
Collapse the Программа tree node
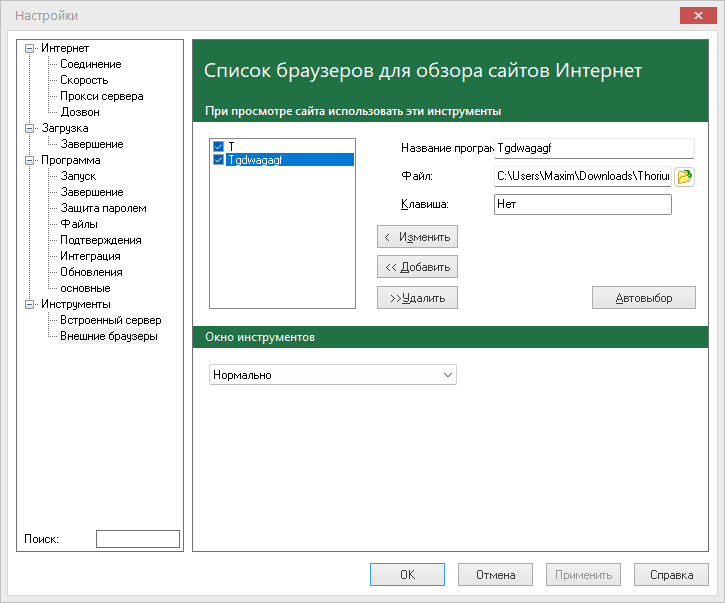pos(30,160)
